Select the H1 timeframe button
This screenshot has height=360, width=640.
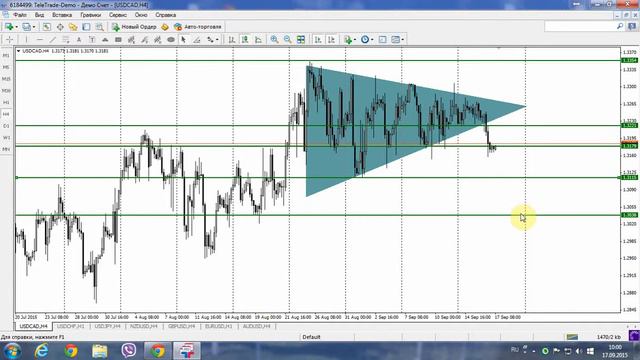(6, 102)
